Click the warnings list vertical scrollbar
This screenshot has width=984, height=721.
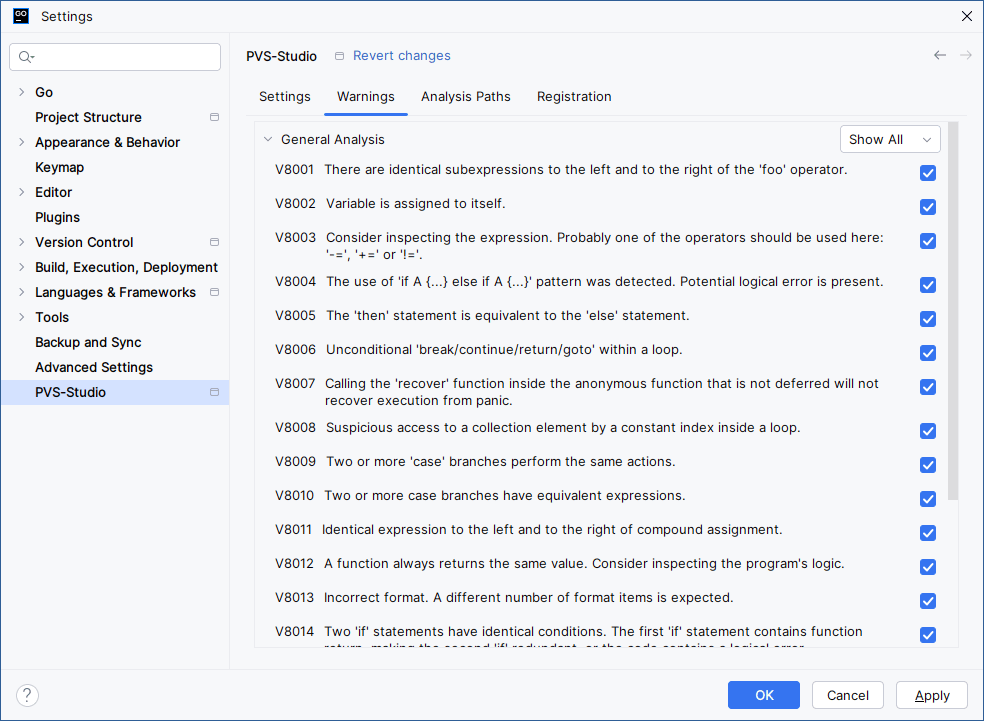(x=953, y=310)
